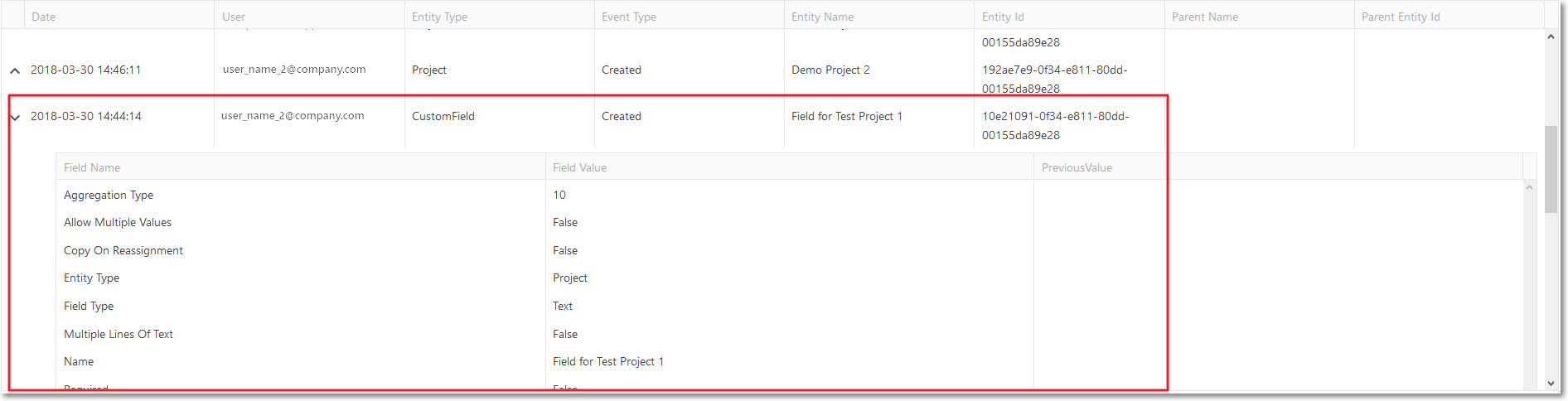
Task: Select the Aggregation Type detail row
Action: (x=790, y=195)
